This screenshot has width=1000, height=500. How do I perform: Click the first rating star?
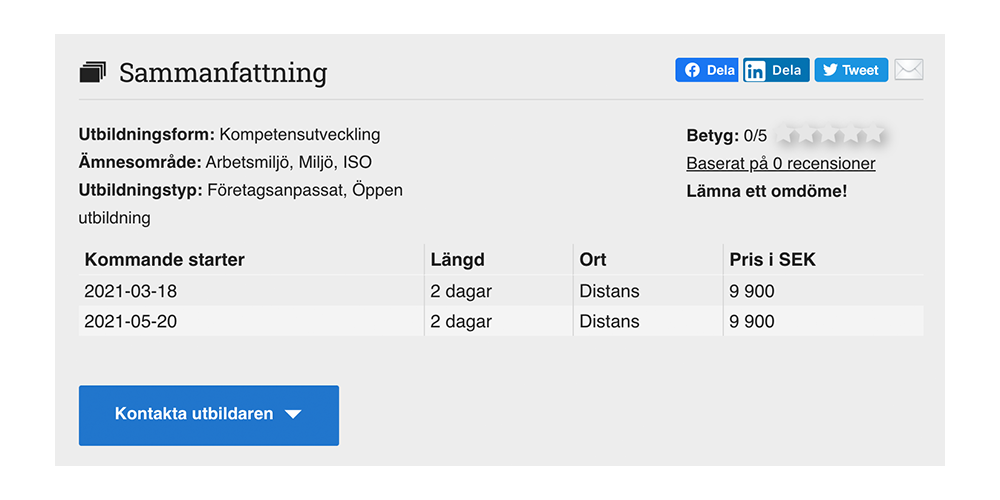point(788,135)
